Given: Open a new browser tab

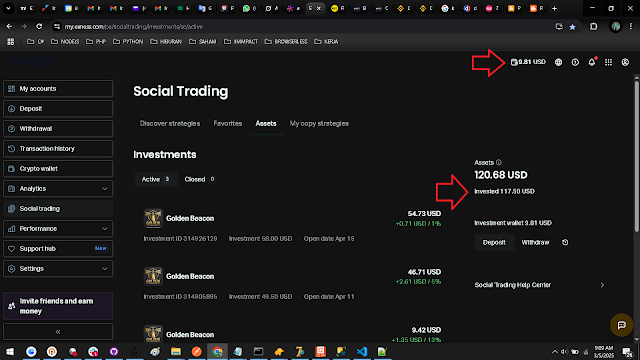Looking at the screenshot, I should click(554, 8).
